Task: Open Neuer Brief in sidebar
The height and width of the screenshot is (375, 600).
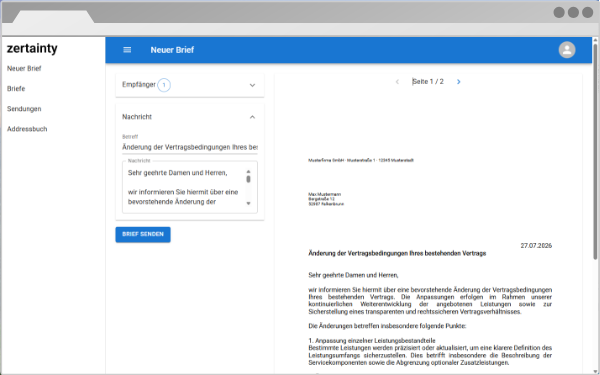Action: (x=24, y=68)
